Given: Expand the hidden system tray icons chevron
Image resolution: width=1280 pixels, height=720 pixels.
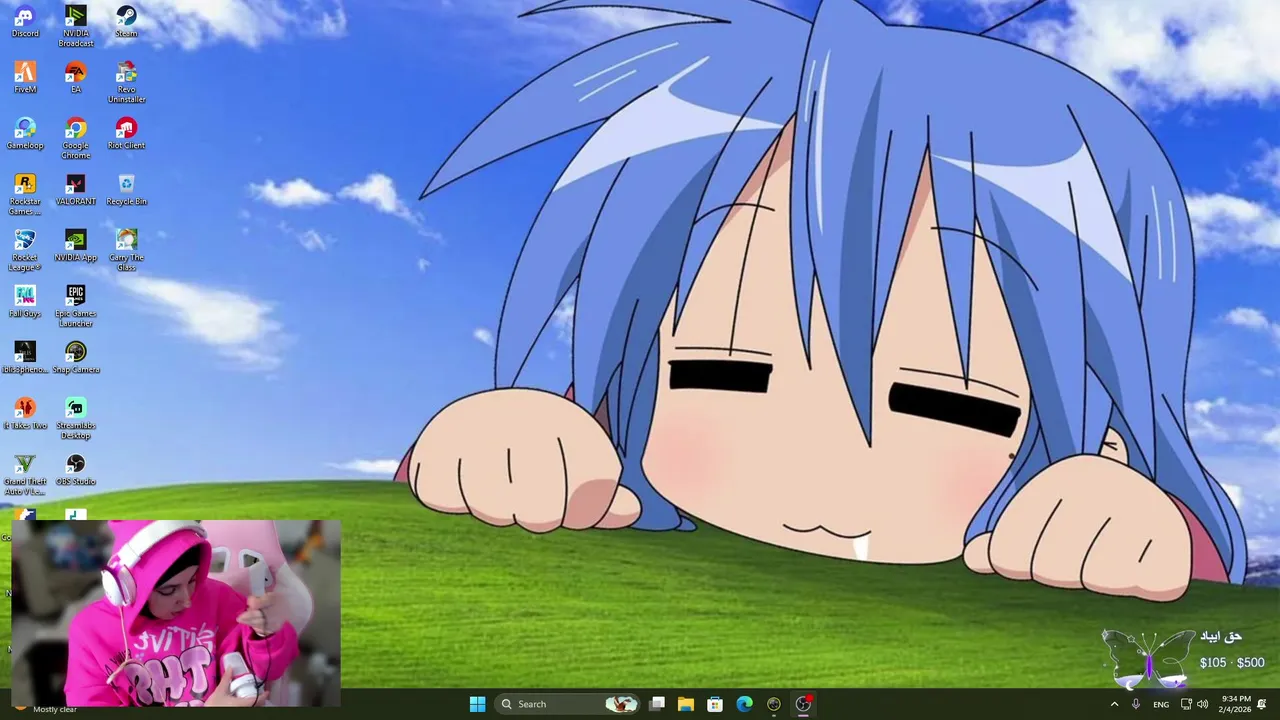Looking at the screenshot, I should tap(1114, 704).
